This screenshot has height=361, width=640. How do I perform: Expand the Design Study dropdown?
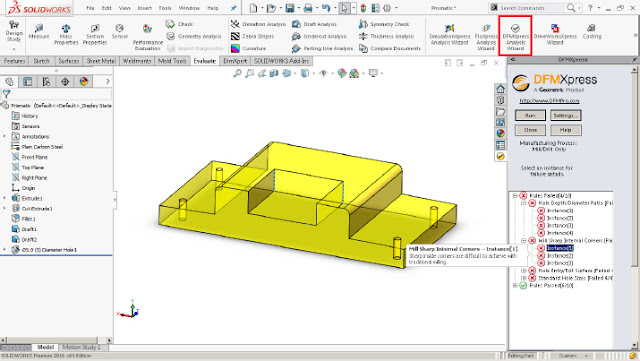(x=13, y=49)
